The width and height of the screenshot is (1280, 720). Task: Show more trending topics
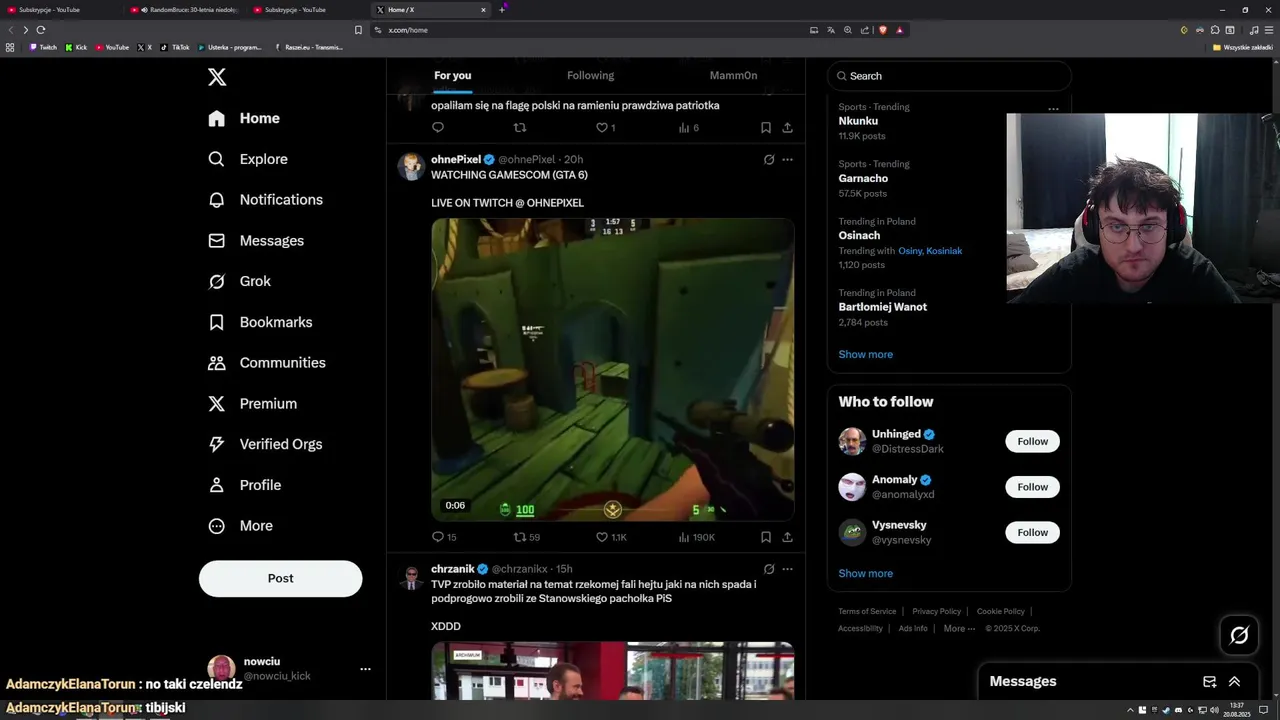pyautogui.click(x=866, y=354)
